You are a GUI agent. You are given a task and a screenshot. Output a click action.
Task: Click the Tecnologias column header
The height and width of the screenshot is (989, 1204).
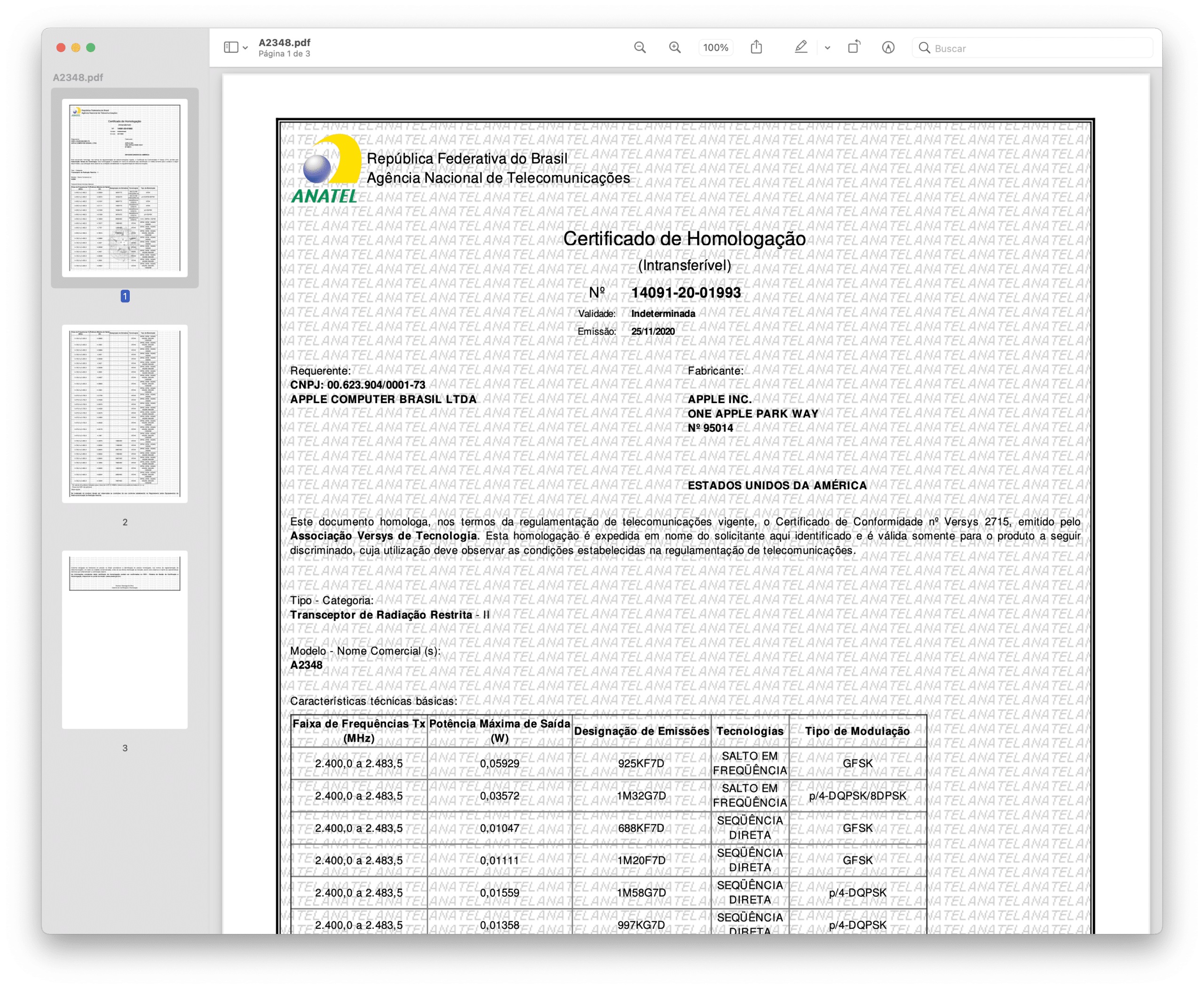click(750, 731)
